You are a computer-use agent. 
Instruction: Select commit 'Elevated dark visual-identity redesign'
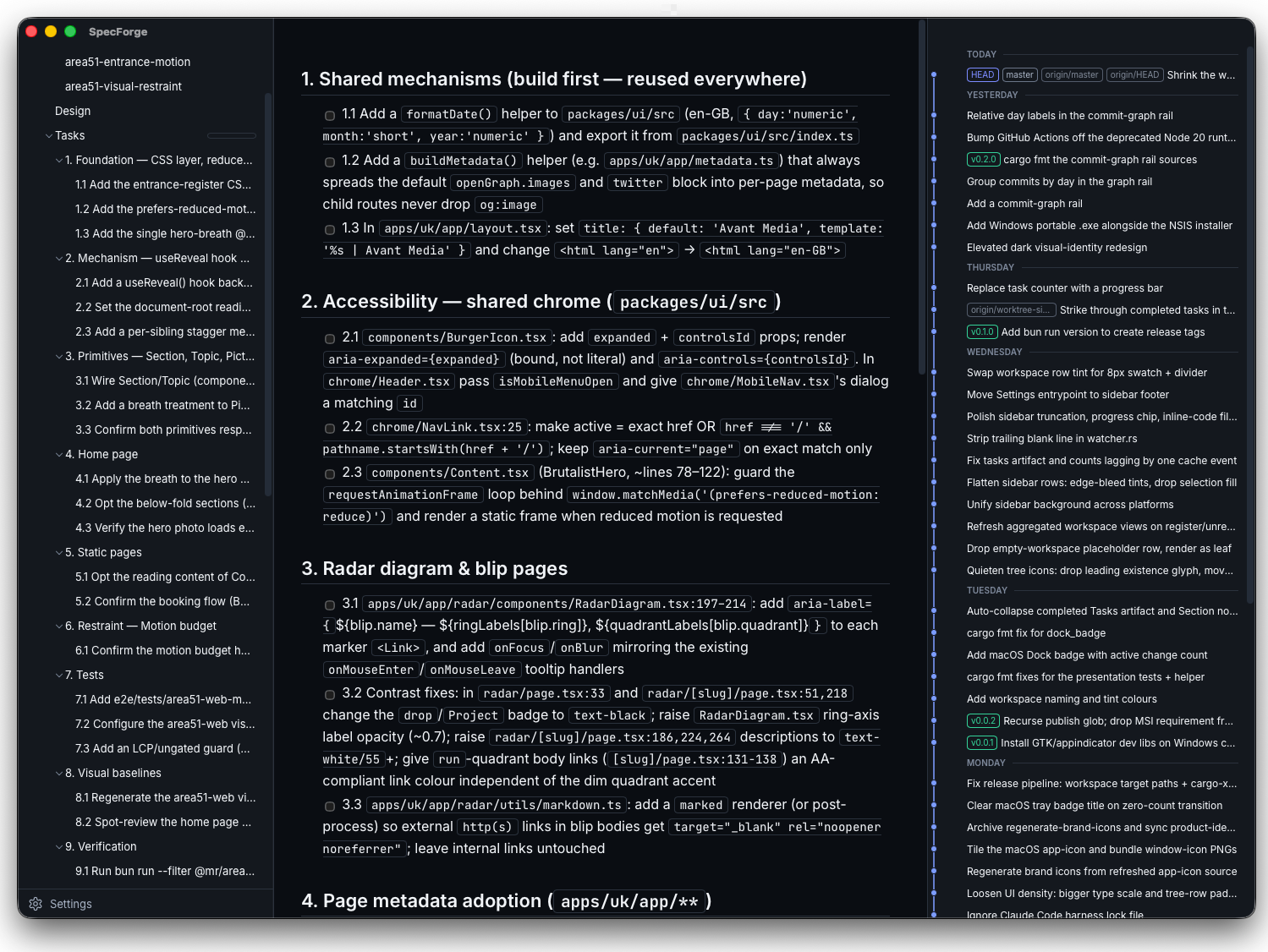point(1057,247)
